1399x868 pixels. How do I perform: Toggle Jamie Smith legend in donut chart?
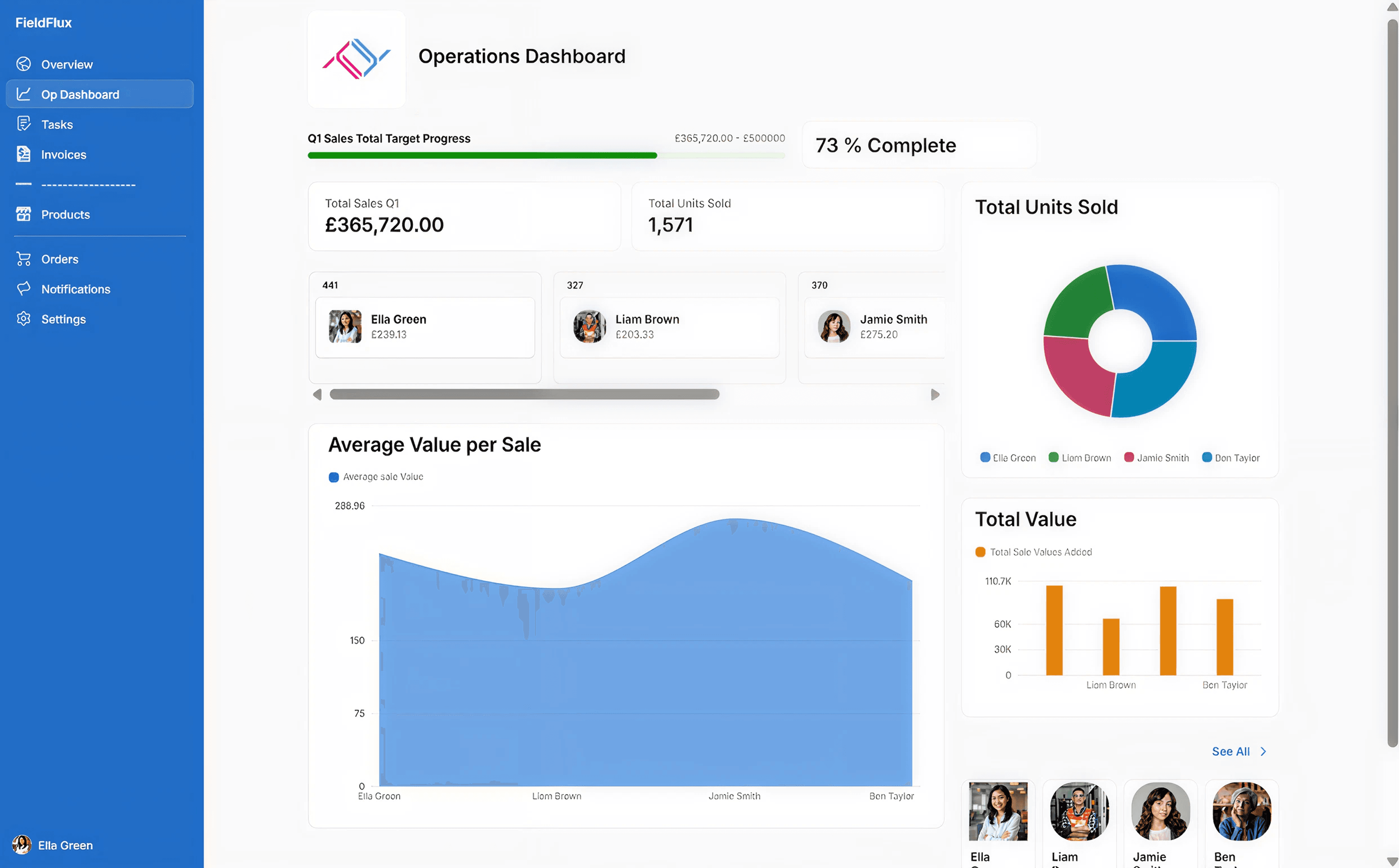pos(1155,457)
